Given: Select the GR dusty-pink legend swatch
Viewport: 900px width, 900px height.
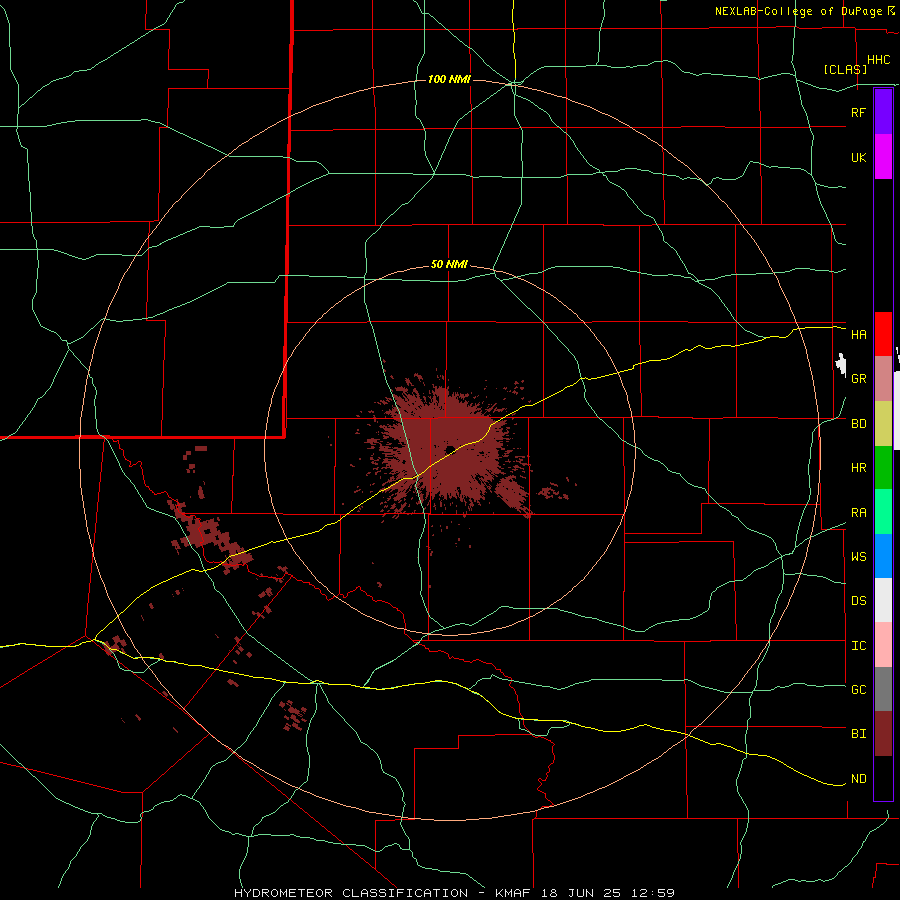Looking at the screenshot, I should (x=883, y=379).
